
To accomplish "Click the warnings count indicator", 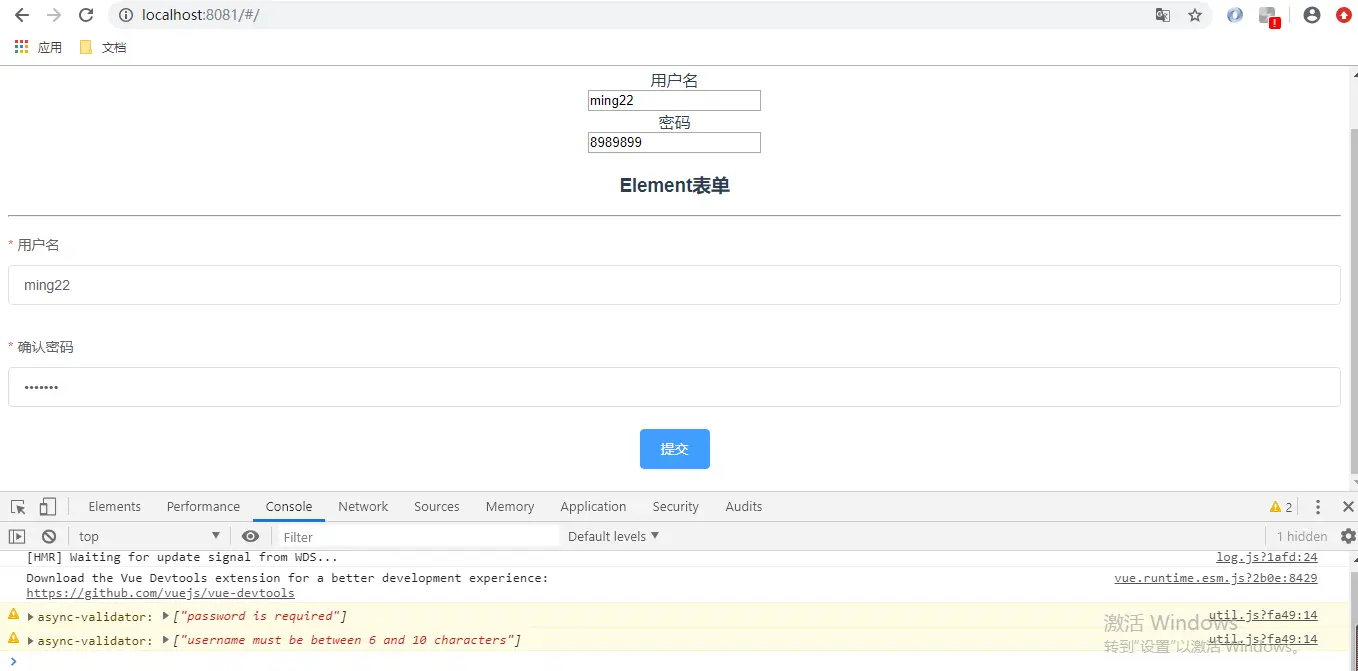I will [x=1281, y=507].
